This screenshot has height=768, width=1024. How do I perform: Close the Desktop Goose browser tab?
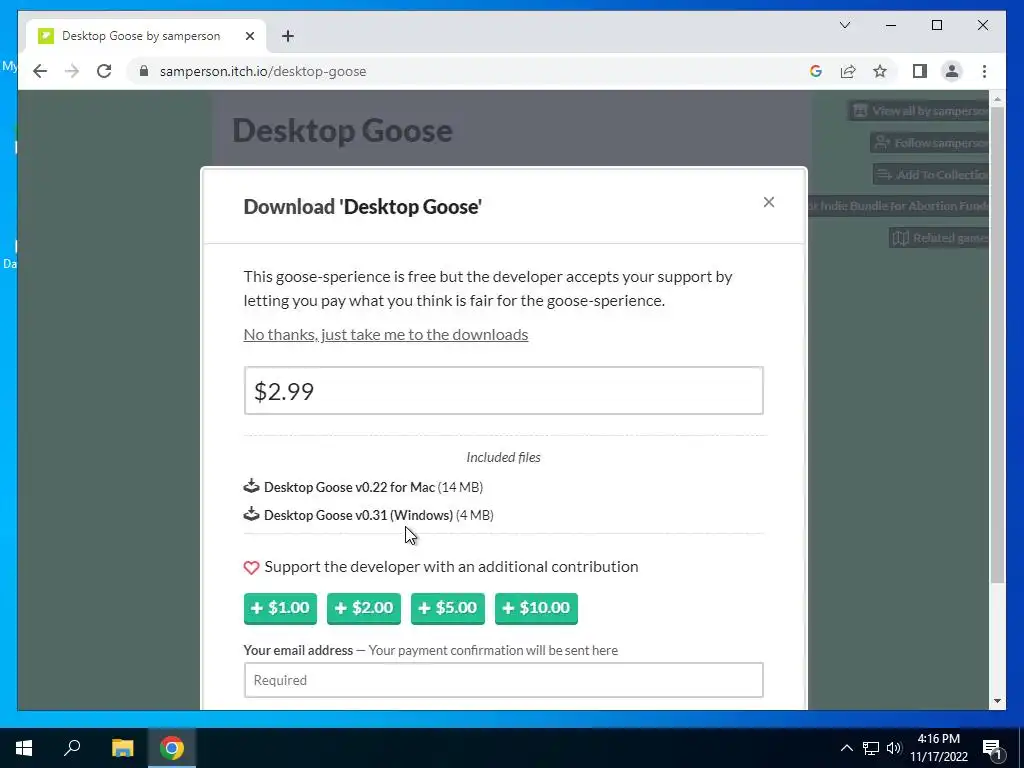(x=249, y=36)
